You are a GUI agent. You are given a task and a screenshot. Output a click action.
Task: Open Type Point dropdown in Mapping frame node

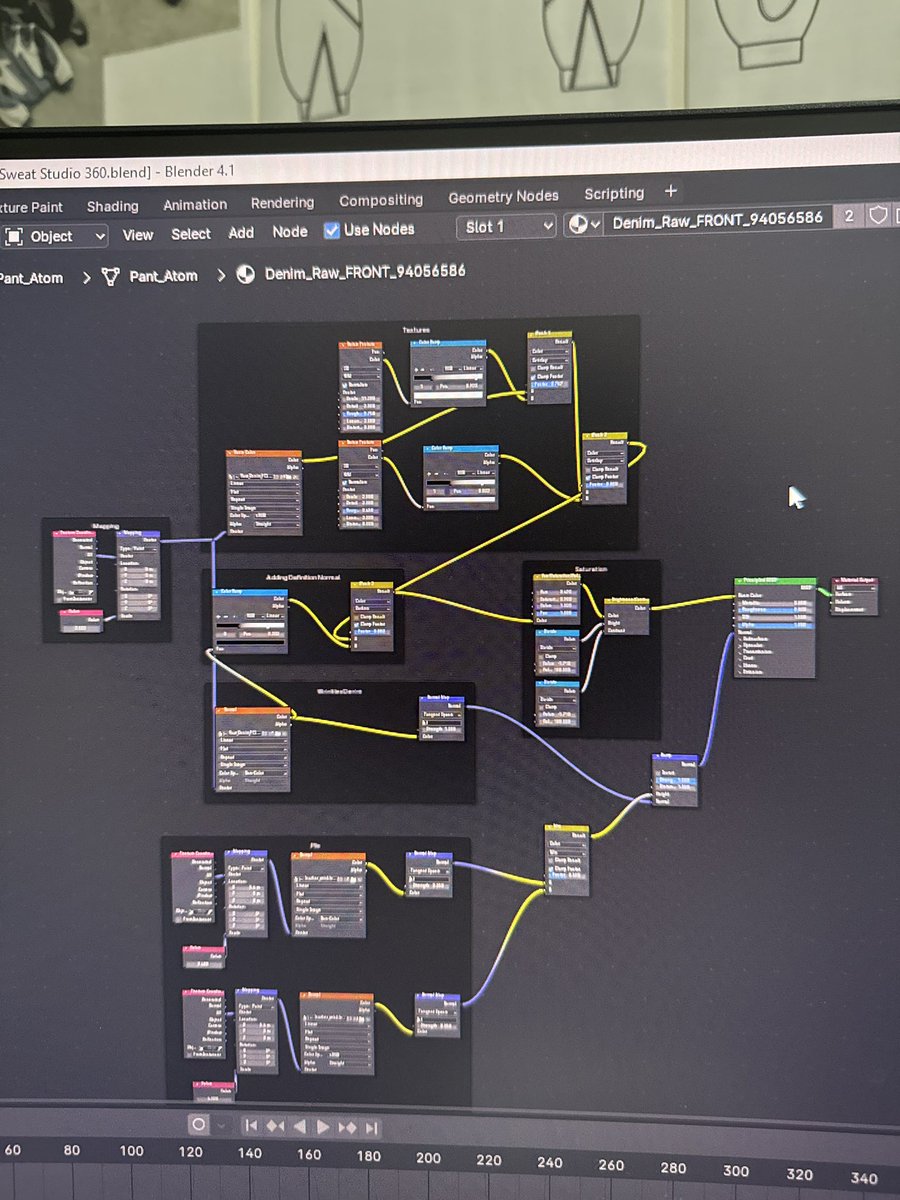pyautogui.click(x=138, y=550)
